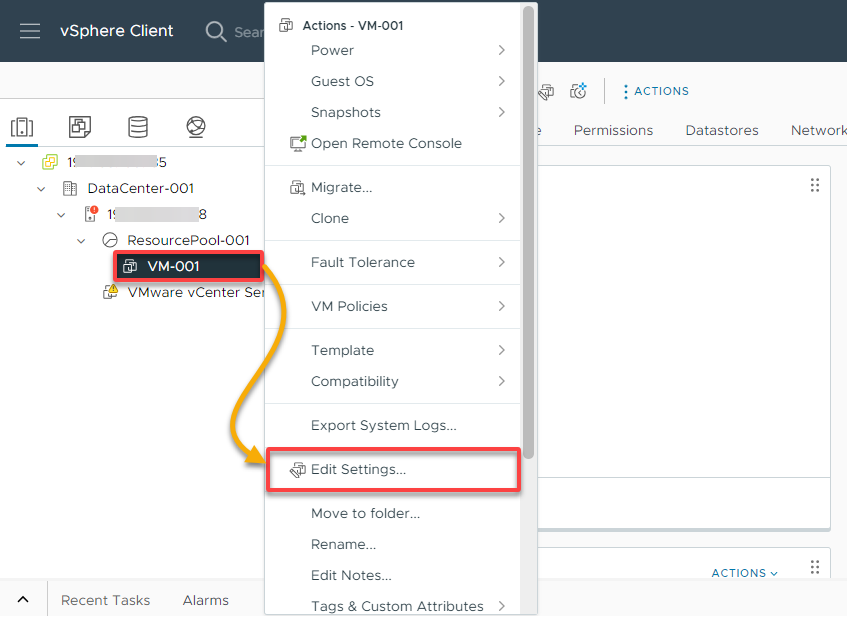Click the Actions - VM-001 menu title
The image size is (847, 621).
pos(353,25)
